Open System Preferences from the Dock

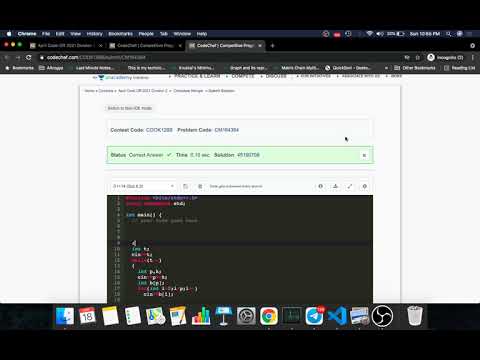pos(246,316)
